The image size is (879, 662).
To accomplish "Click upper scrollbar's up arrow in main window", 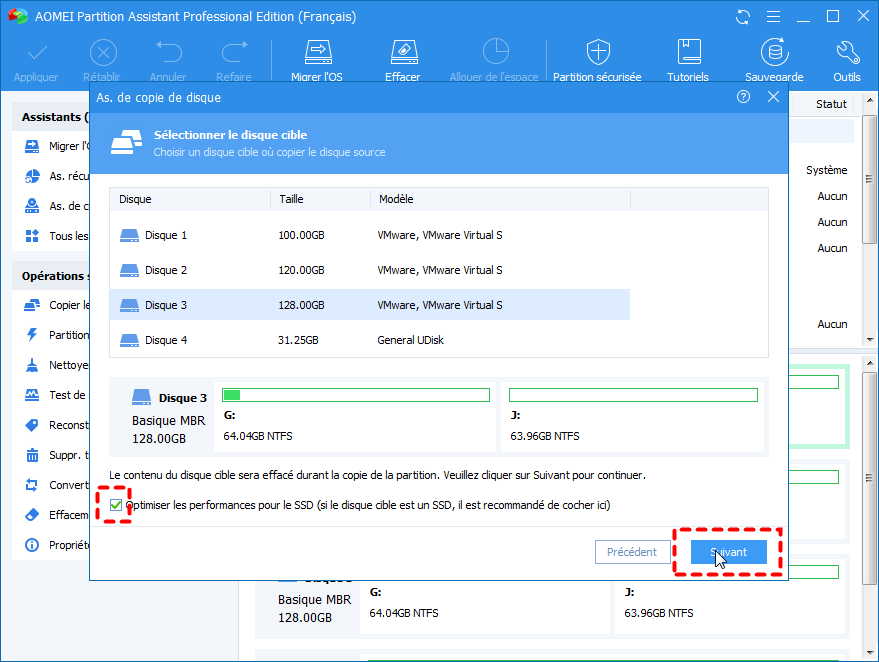I will pos(870,101).
